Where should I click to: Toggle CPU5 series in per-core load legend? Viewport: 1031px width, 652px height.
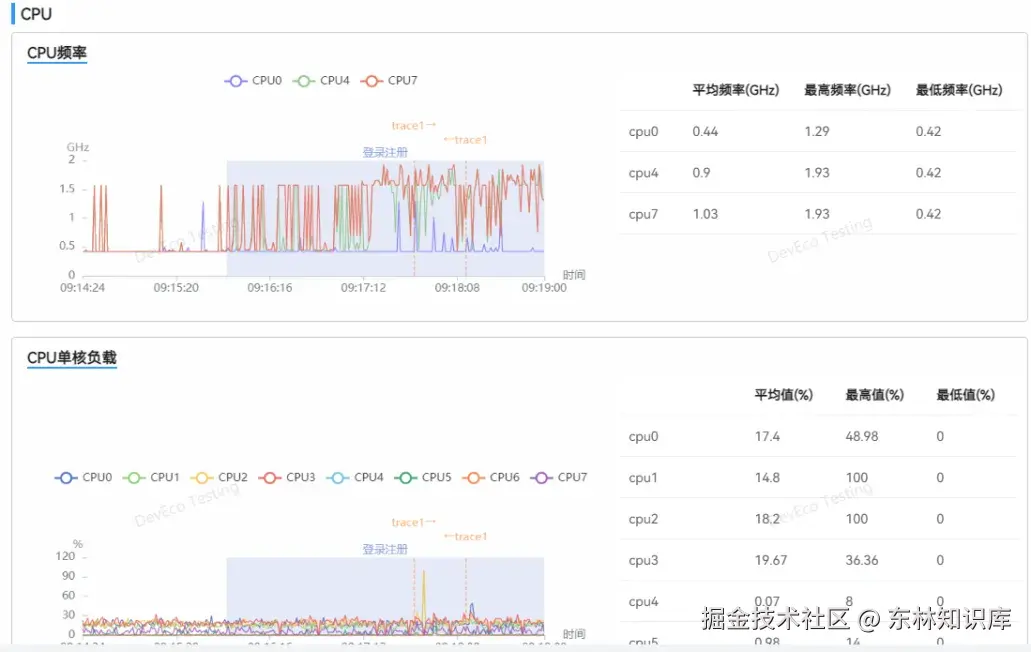point(423,477)
